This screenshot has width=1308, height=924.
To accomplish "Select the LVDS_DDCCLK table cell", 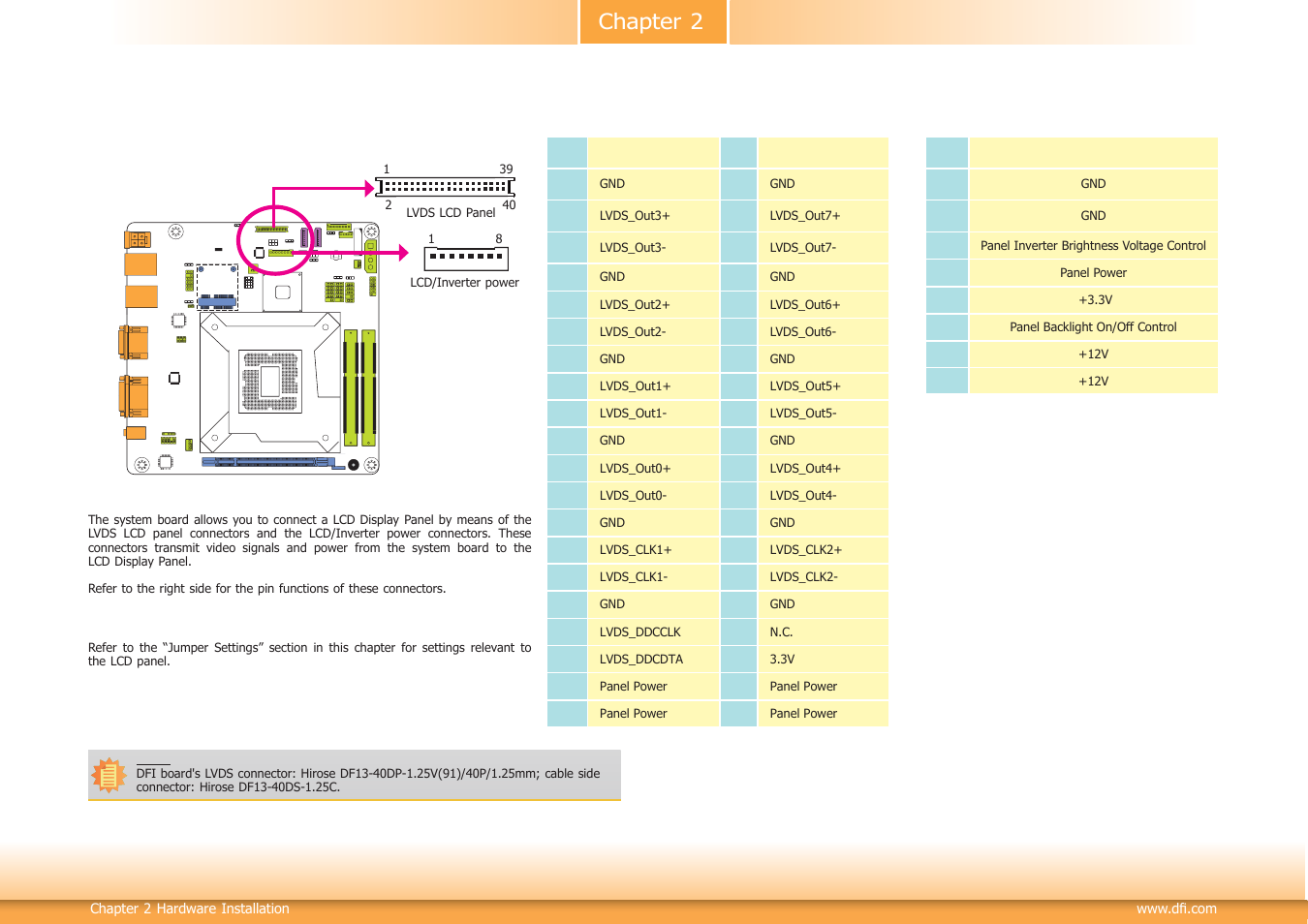I will click(653, 632).
